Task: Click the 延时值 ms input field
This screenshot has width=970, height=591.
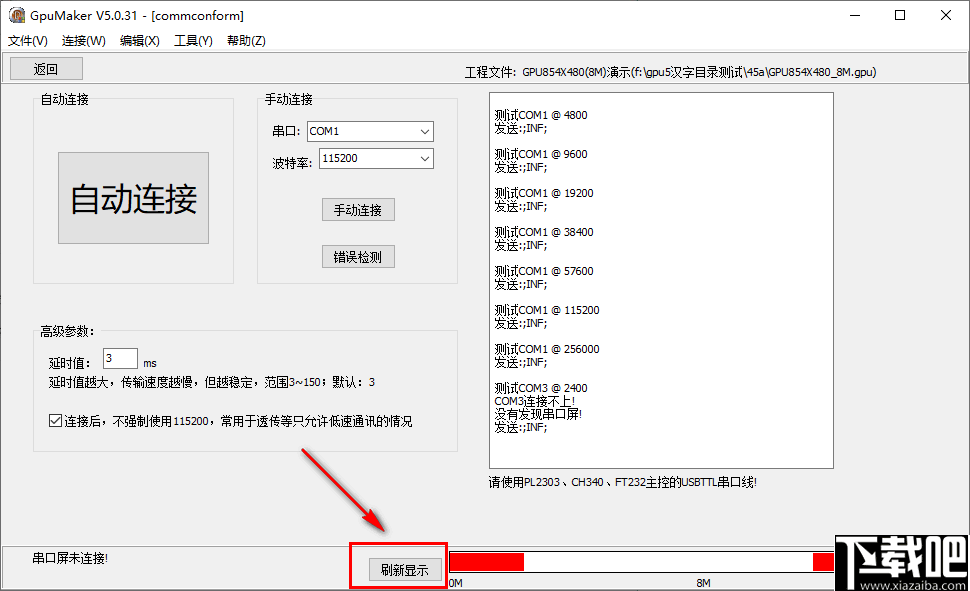Action: point(118,357)
